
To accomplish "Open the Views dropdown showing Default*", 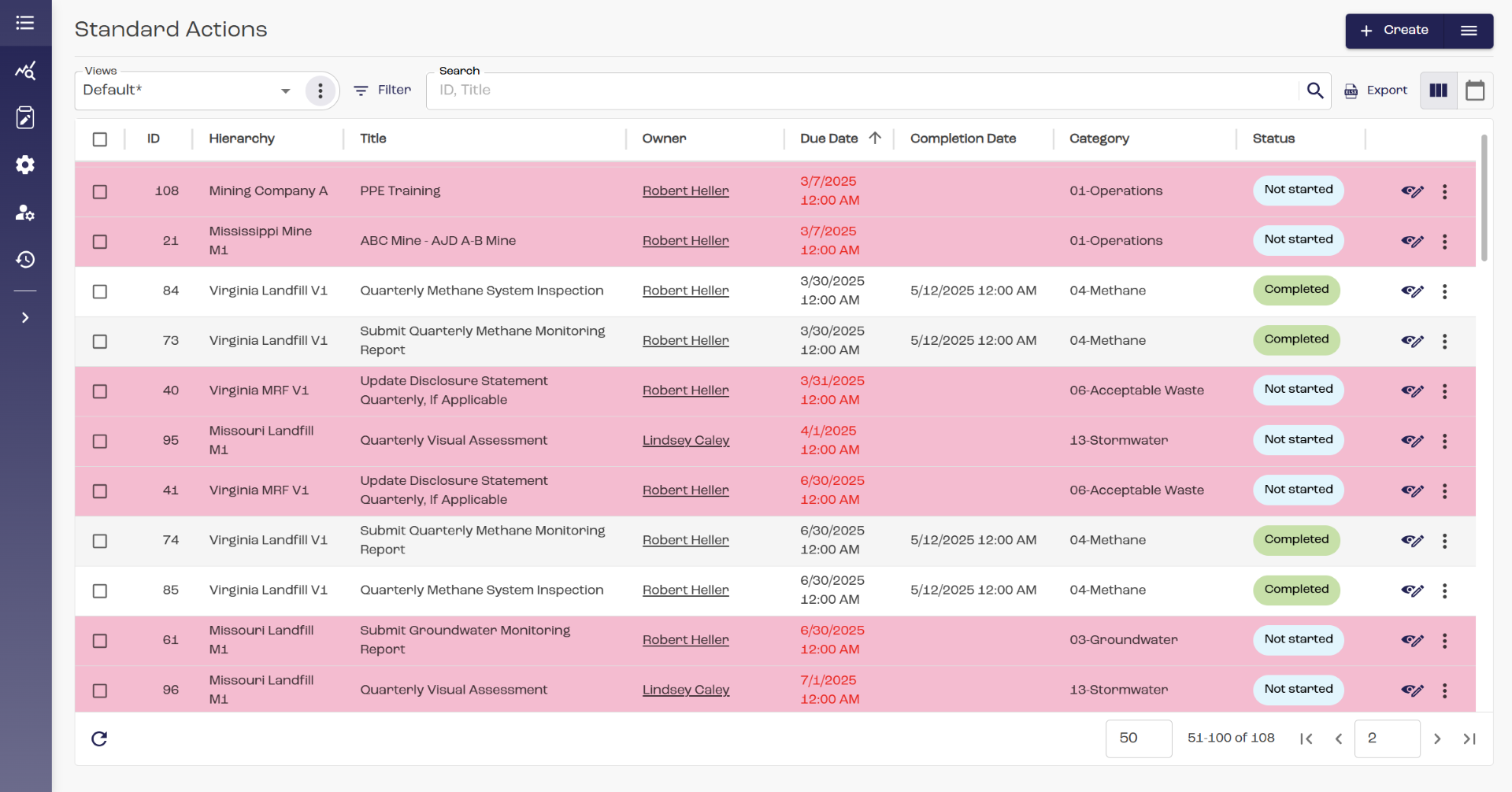I will [187, 91].
